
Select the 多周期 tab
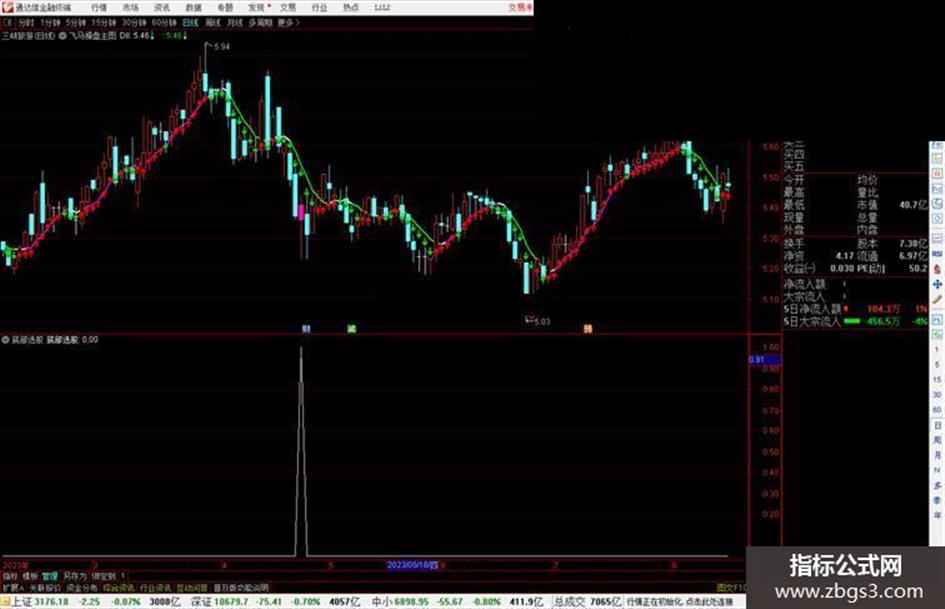click(x=260, y=22)
